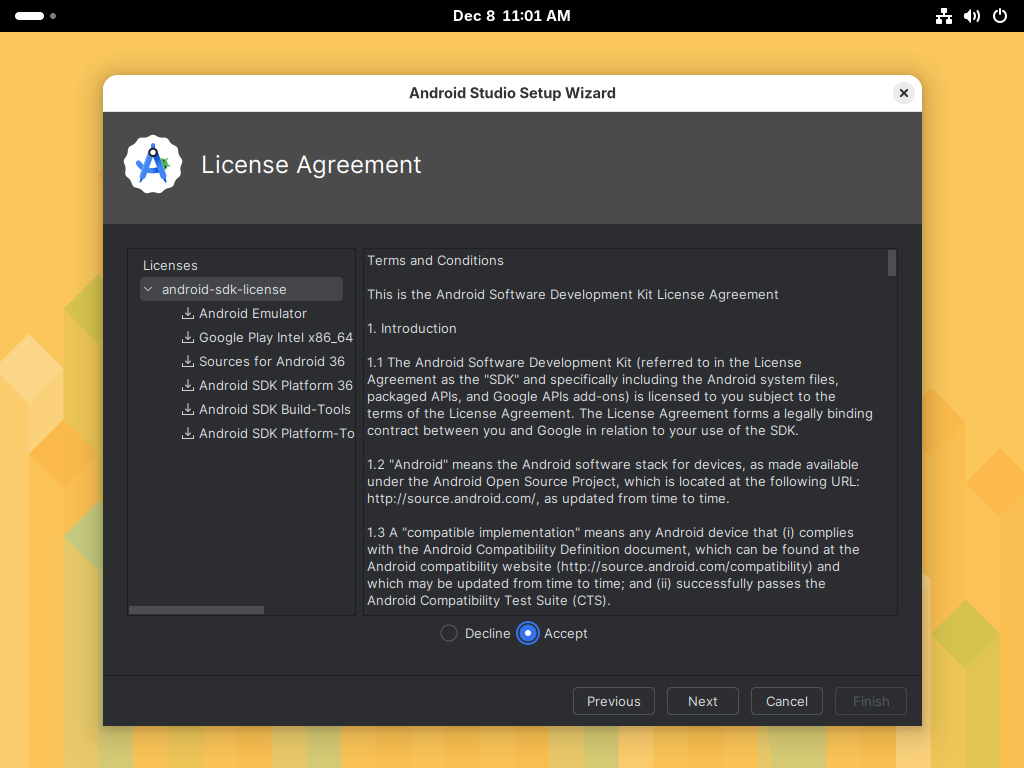Click the power icon in the top bar
Image resolution: width=1024 pixels, height=768 pixels.
coord(999,16)
